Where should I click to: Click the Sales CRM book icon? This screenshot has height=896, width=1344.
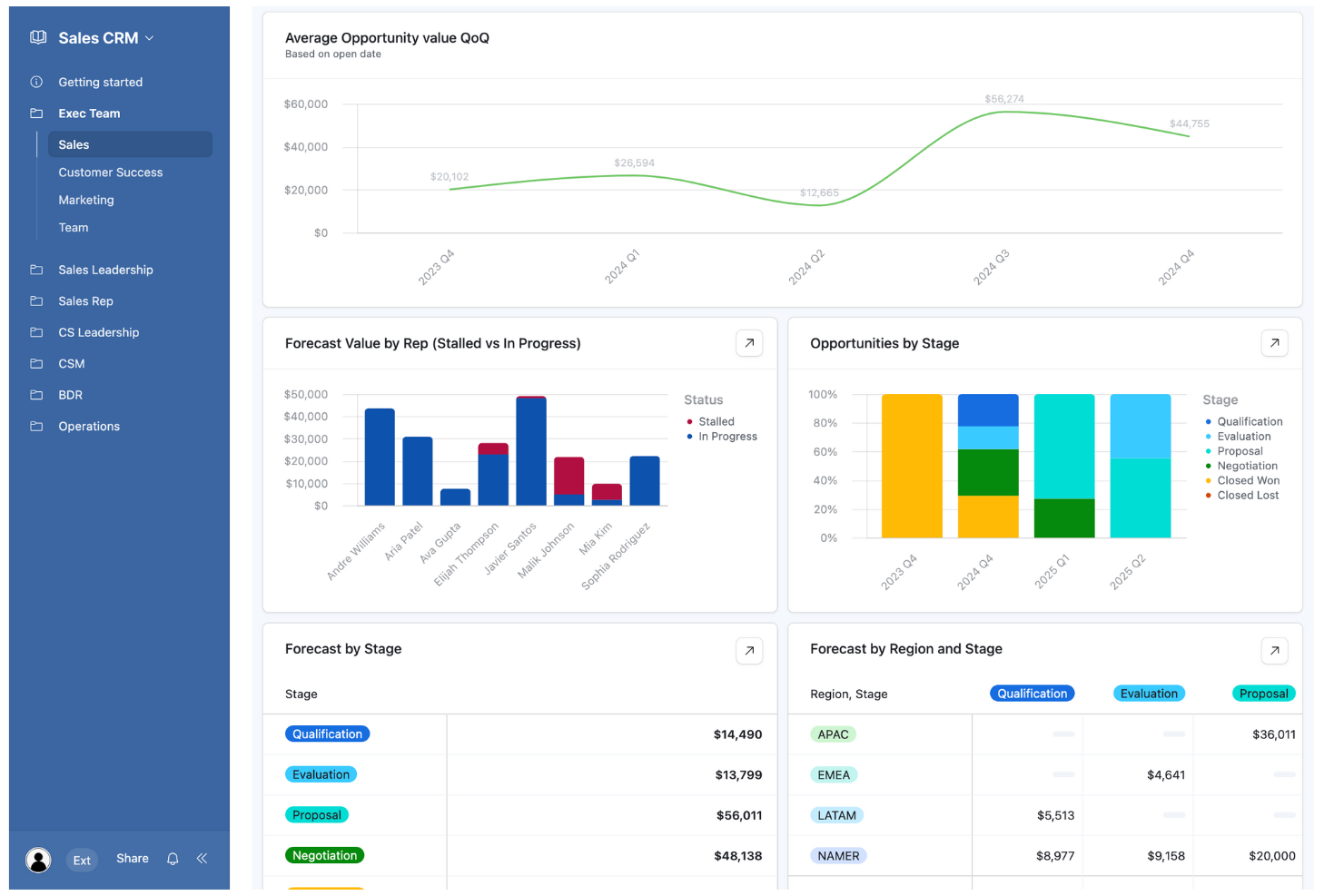click(x=37, y=36)
